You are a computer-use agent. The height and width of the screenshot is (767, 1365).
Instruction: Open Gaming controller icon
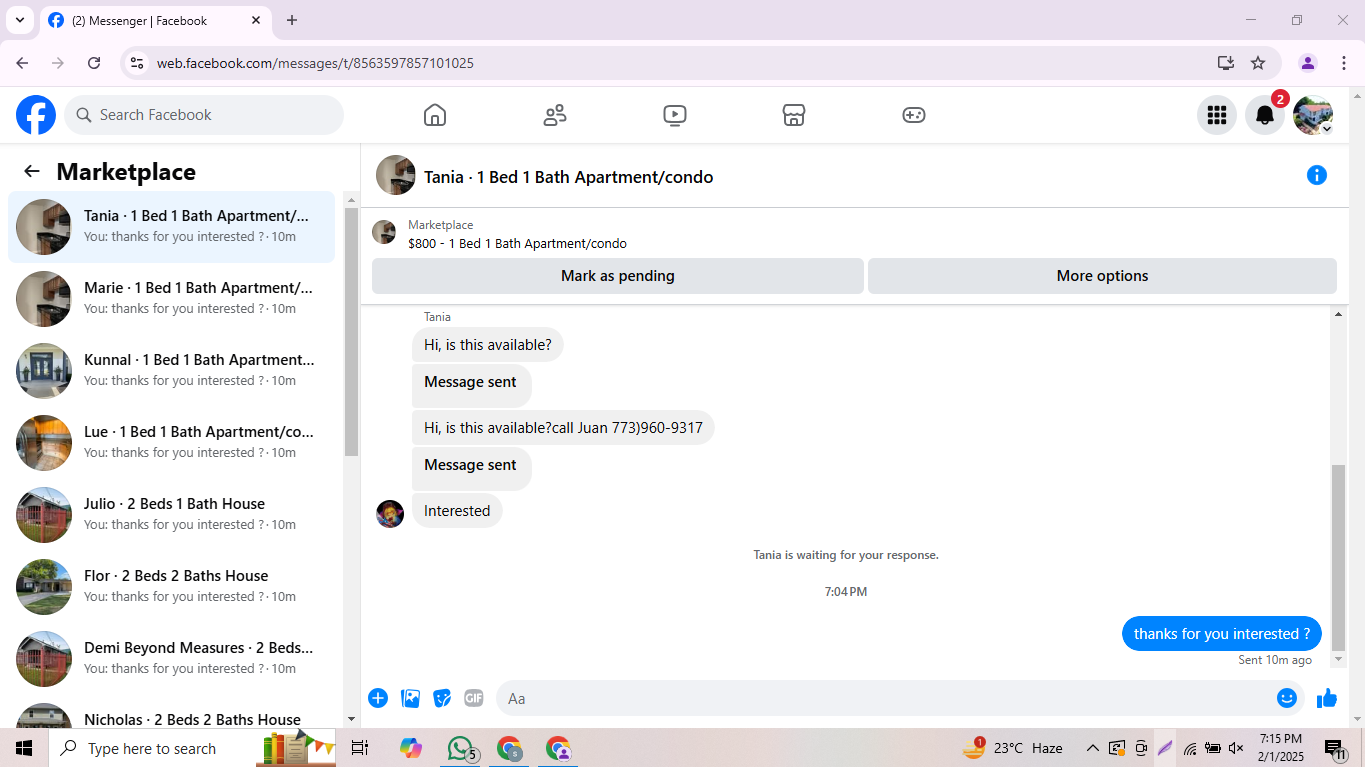tap(914, 115)
